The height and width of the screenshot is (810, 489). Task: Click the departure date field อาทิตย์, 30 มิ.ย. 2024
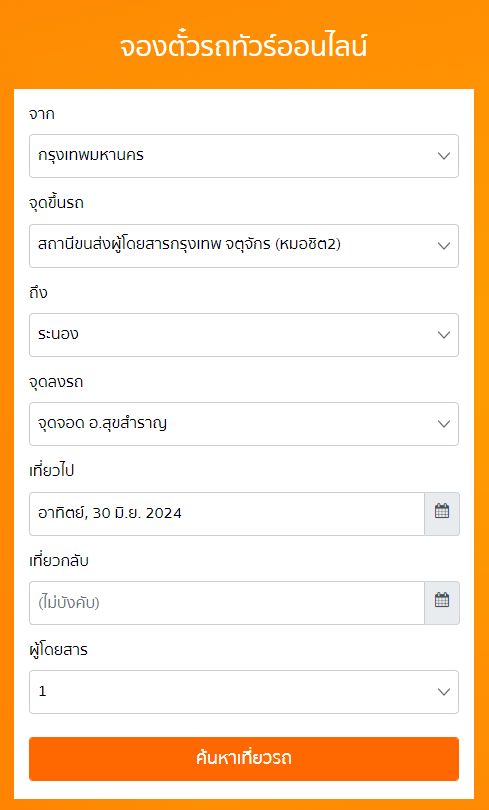(x=227, y=513)
